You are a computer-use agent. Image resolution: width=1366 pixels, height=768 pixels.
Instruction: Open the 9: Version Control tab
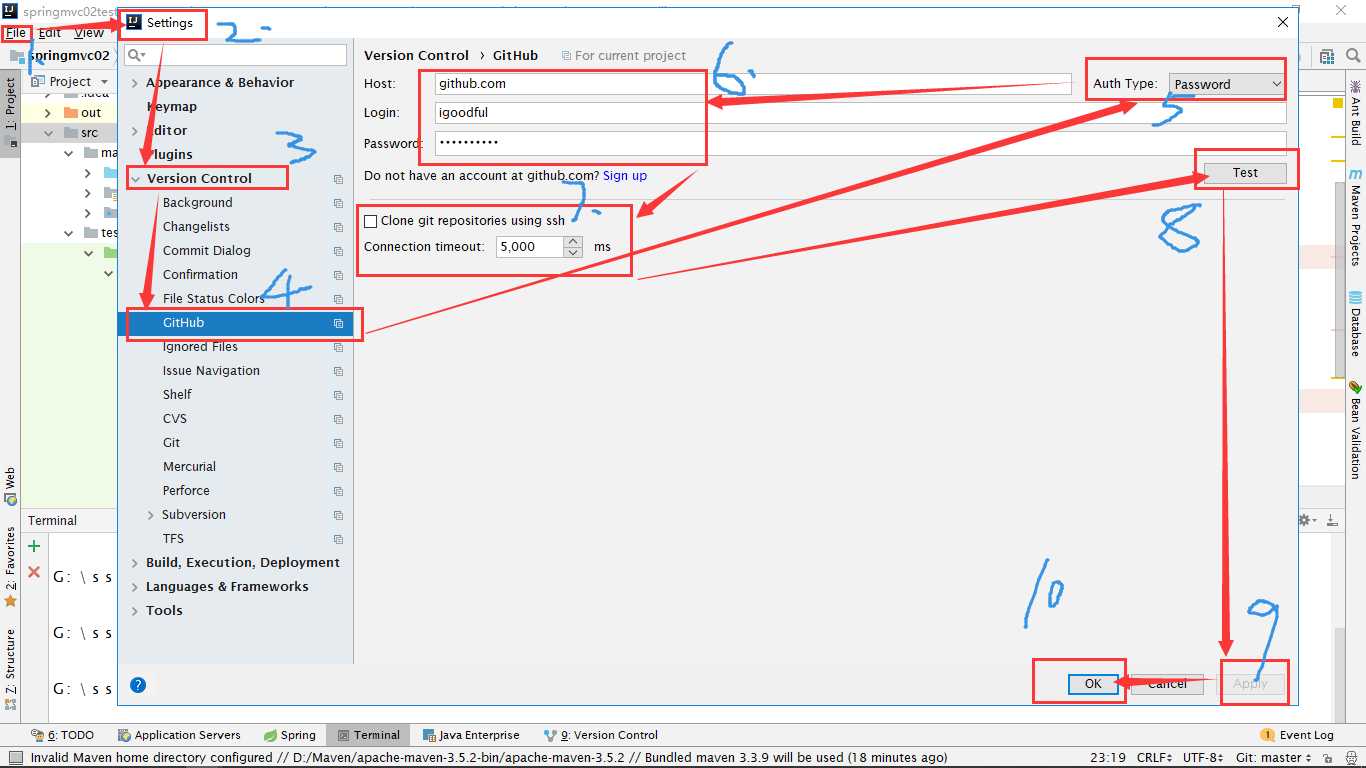[601, 735]
